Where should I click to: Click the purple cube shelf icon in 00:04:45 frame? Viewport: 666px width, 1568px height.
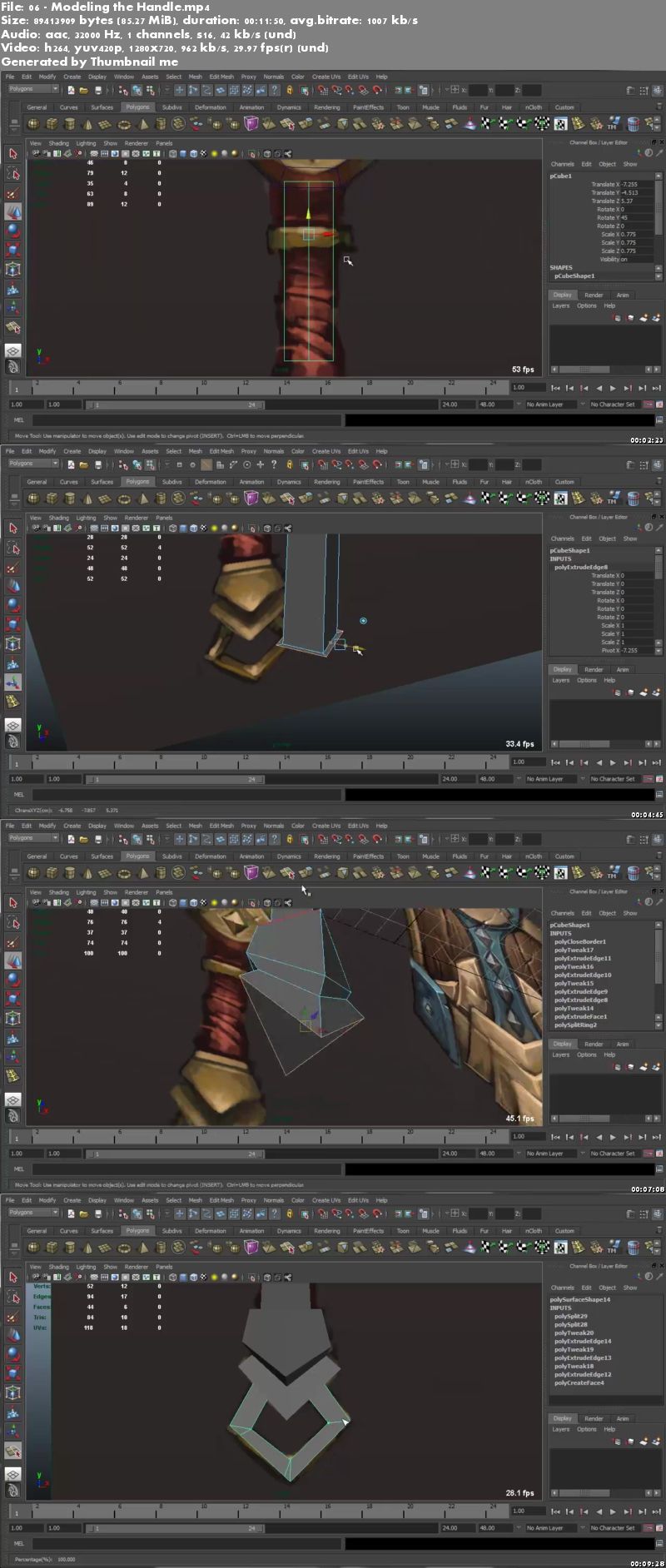pyautogui.click(x=251, y=499)
